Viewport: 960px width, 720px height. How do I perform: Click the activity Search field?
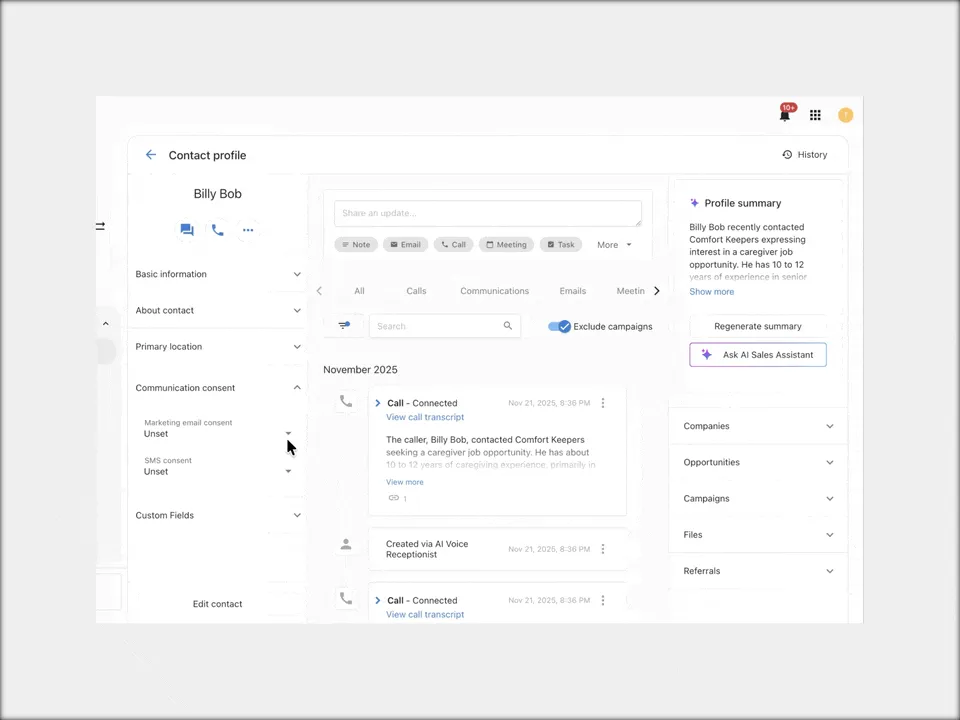point(445,326)
